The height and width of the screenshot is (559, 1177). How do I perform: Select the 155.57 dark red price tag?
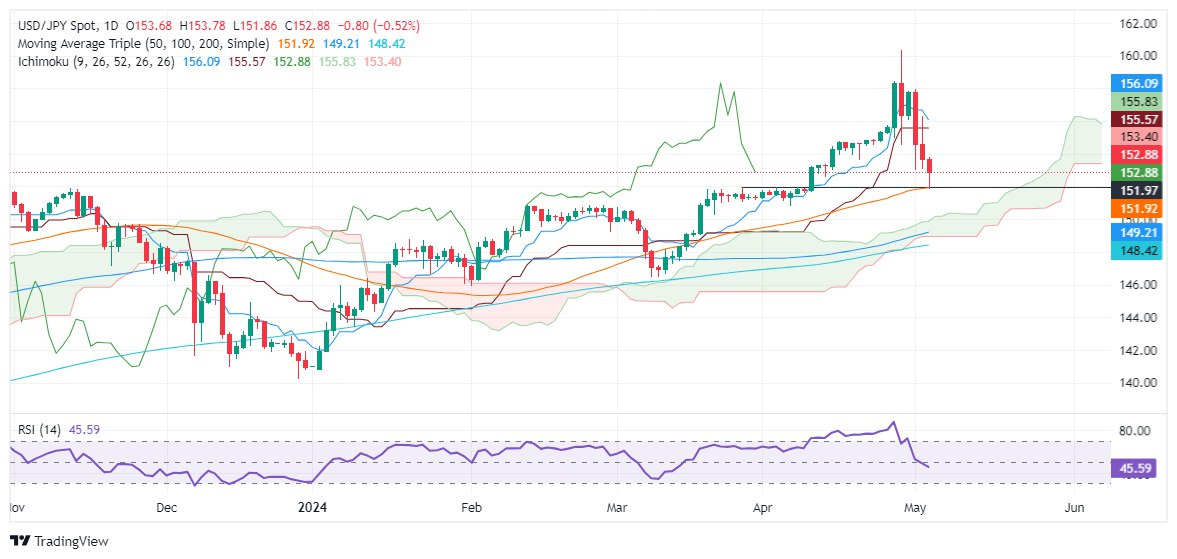tap(1136, 119)
